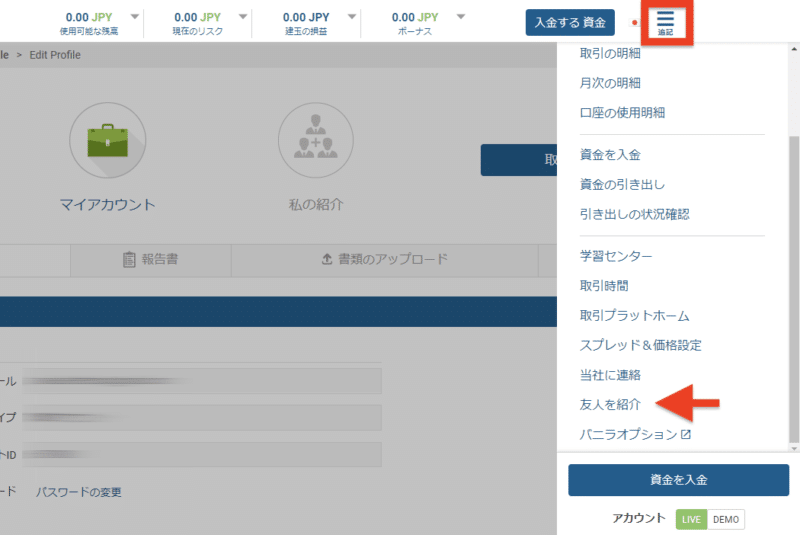Image resolution: width=800 pixels, height=535 pixels.
Task: Switch account to LIVE
Action: [691, 519]
